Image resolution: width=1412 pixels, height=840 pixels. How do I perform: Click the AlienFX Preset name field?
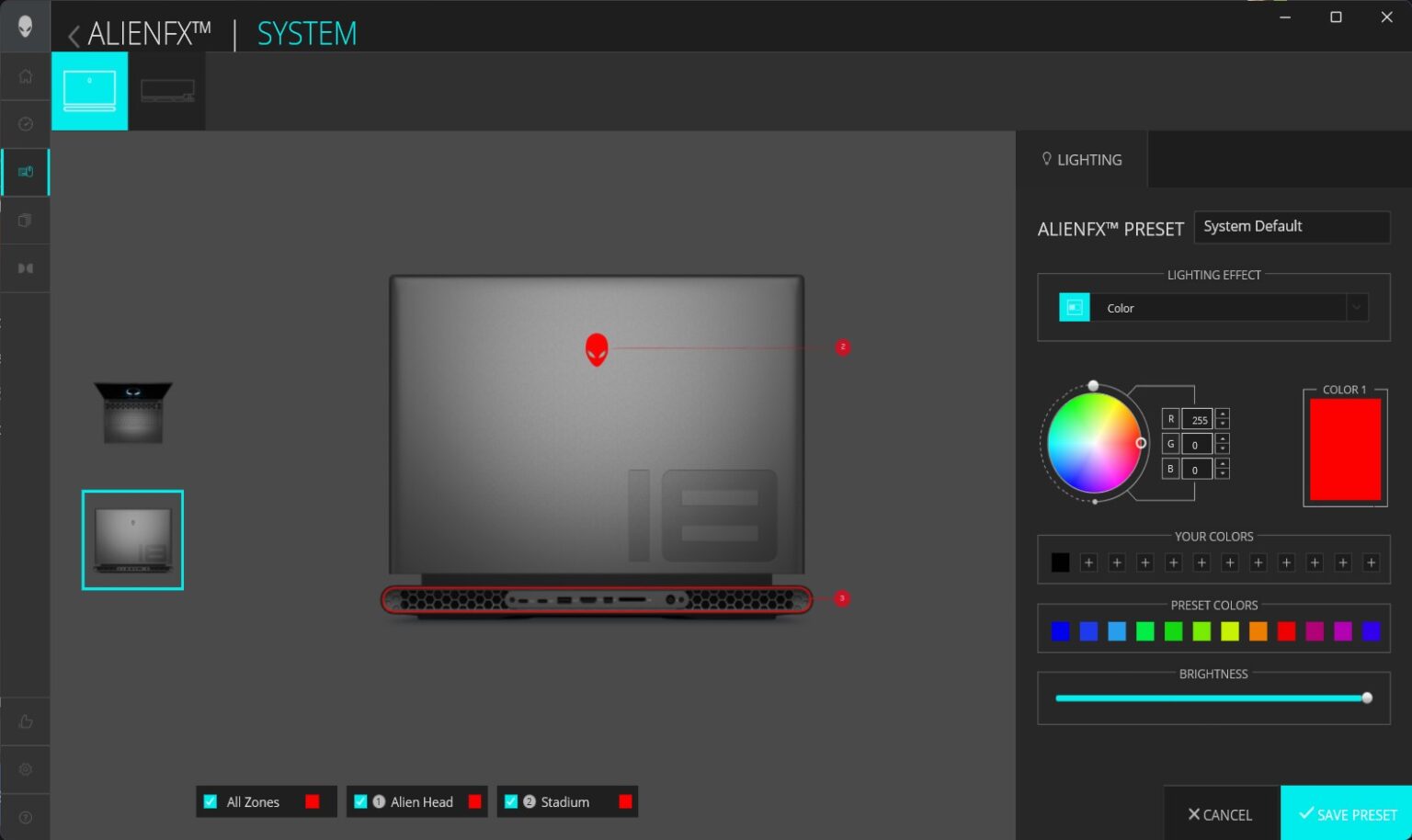pos(1291,227)
